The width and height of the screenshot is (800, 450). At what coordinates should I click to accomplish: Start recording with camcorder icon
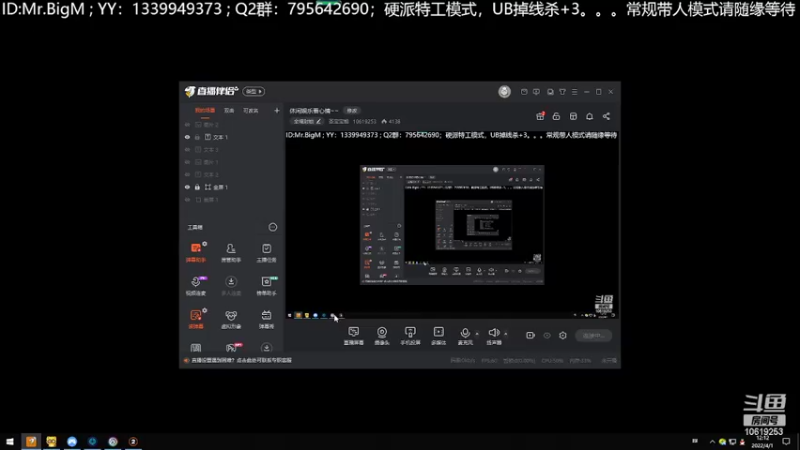tap(530, 335)
